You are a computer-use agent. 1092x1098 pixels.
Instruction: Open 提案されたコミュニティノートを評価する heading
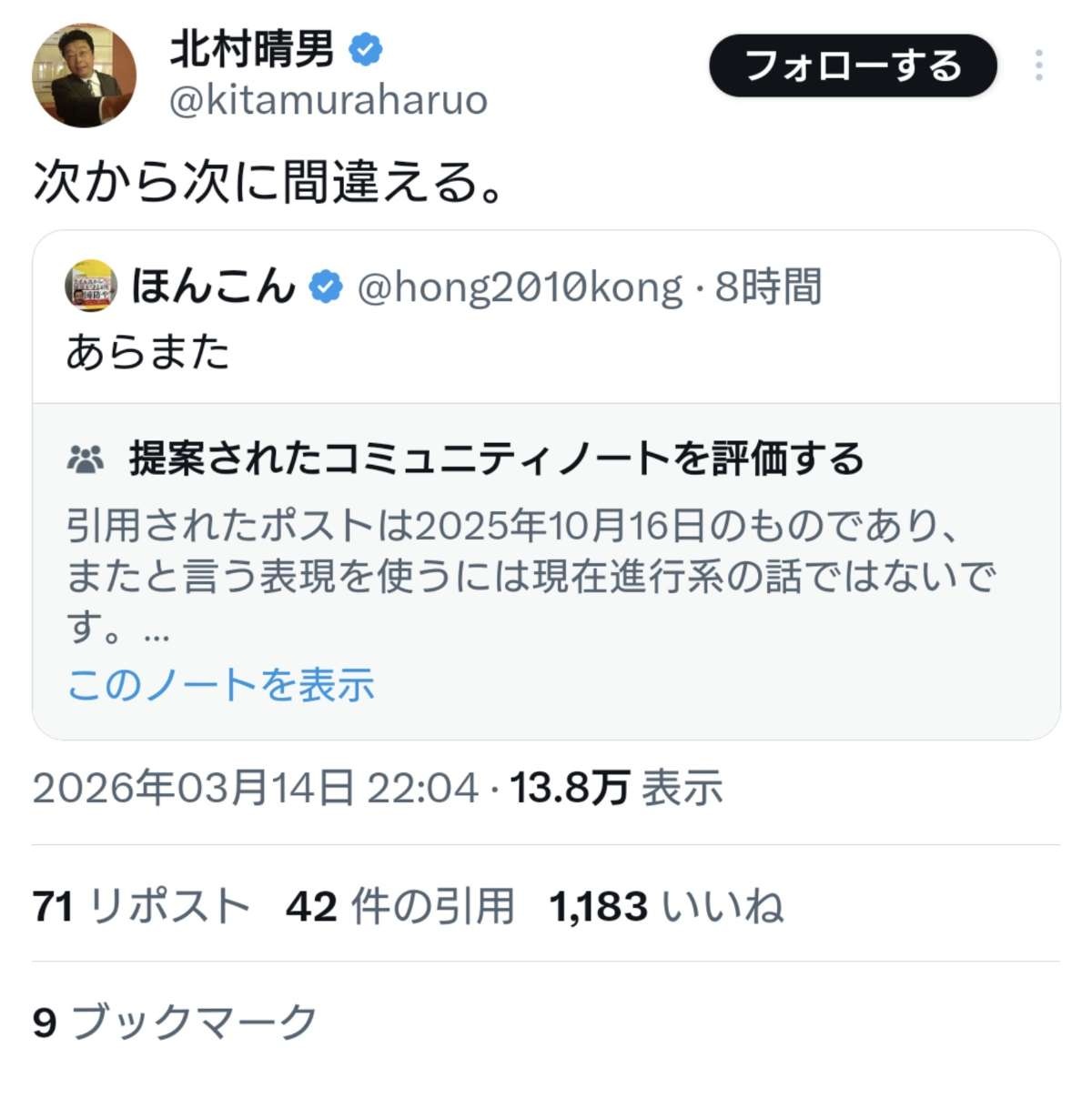(x=496, y=458)
